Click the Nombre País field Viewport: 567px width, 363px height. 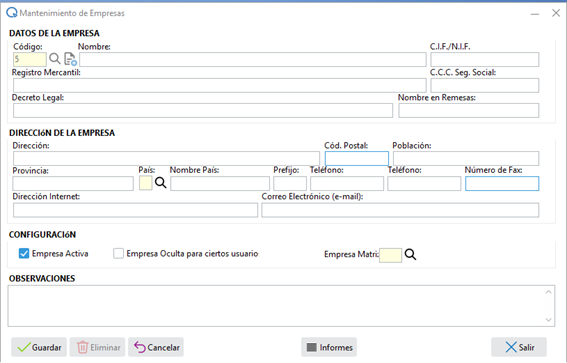point(220,184)
